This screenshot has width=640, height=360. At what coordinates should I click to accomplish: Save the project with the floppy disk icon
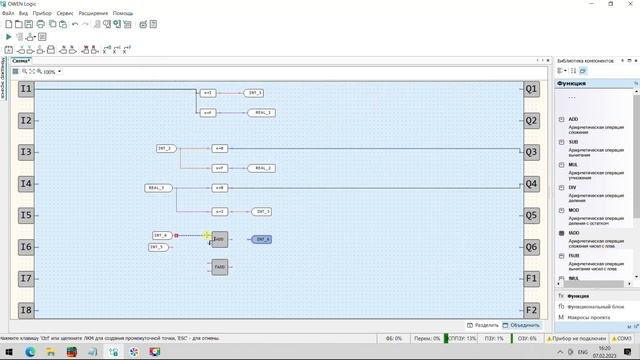(x=29, y=24)
